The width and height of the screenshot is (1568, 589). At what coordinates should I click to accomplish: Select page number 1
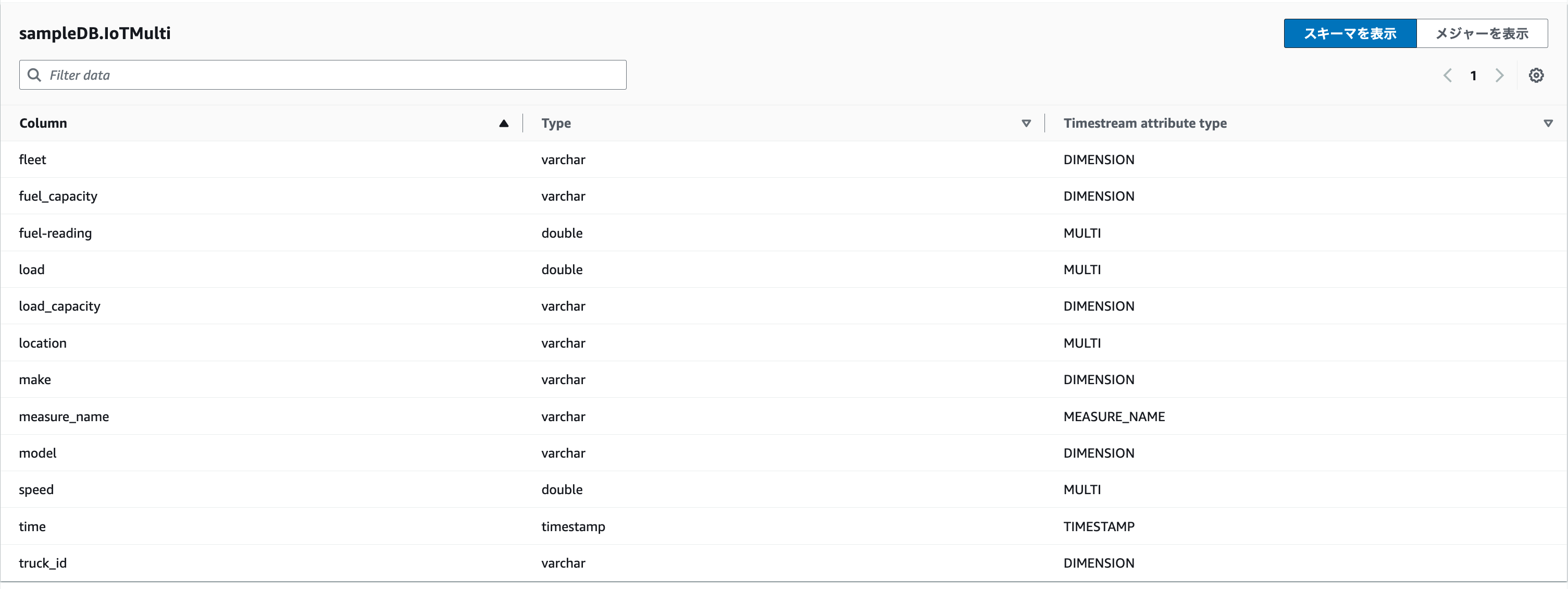click(1473, 76)
